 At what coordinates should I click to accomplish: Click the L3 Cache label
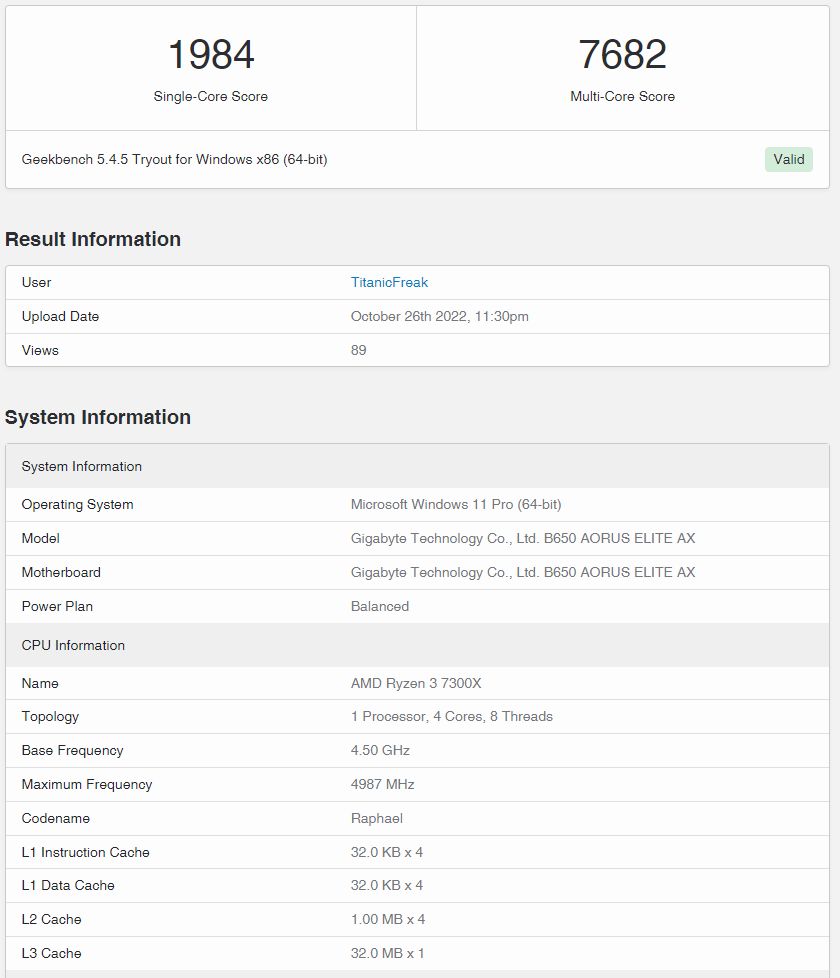(x=51, y=953)
